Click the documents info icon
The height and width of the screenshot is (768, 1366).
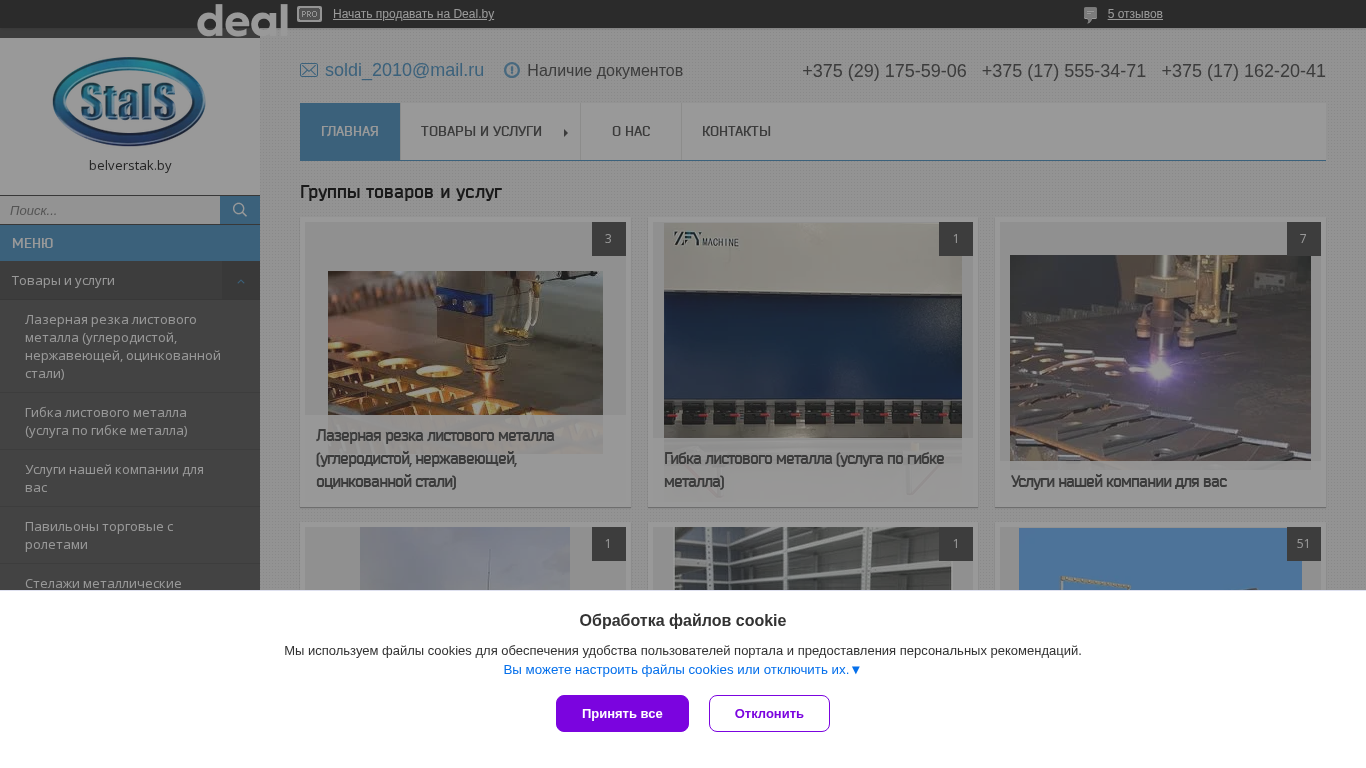coord(512,70)
